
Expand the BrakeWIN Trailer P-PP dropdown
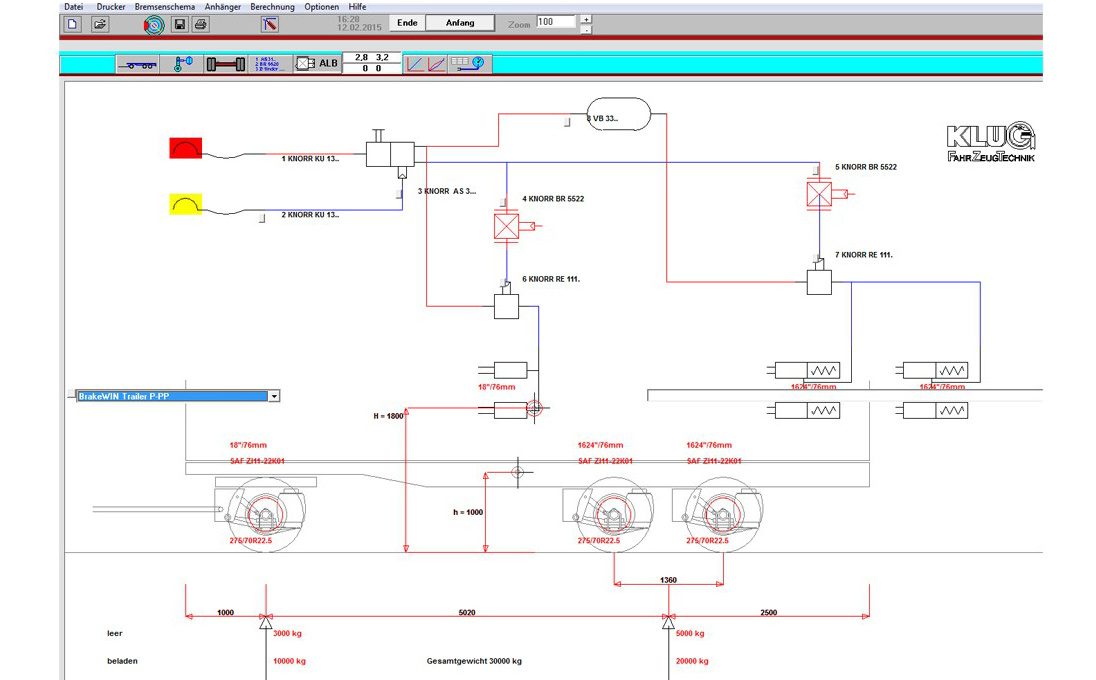(275, 396)
